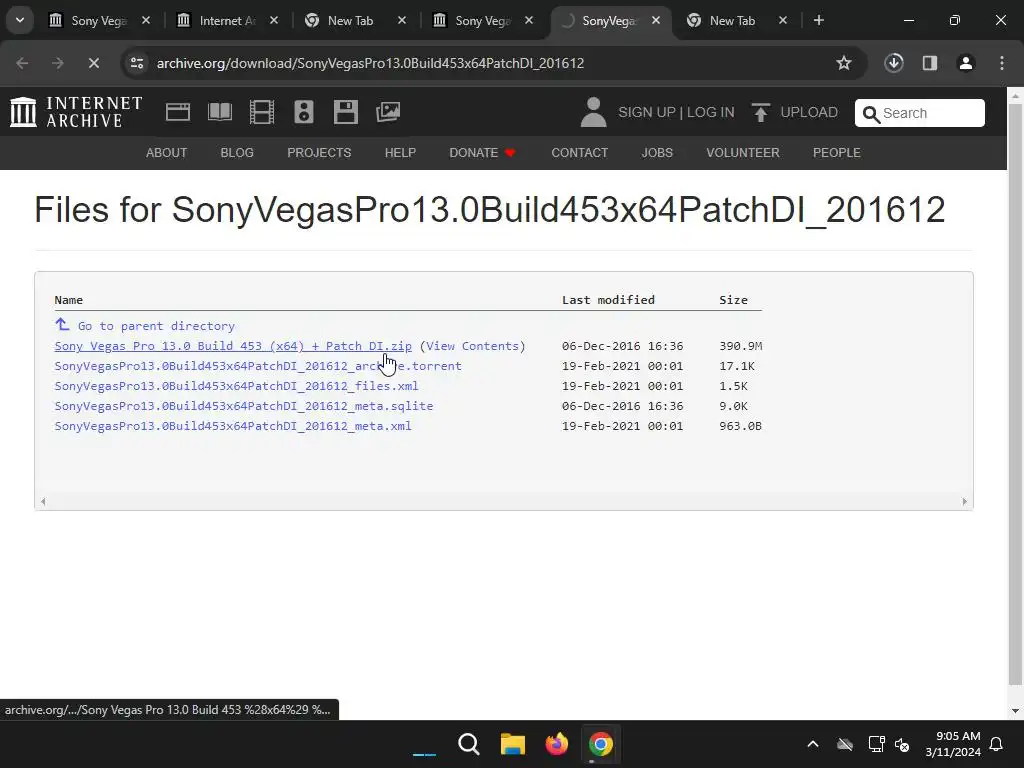Open the DONATE menu item
Viewport: 1024px width, 768px height.
(483, 153)
